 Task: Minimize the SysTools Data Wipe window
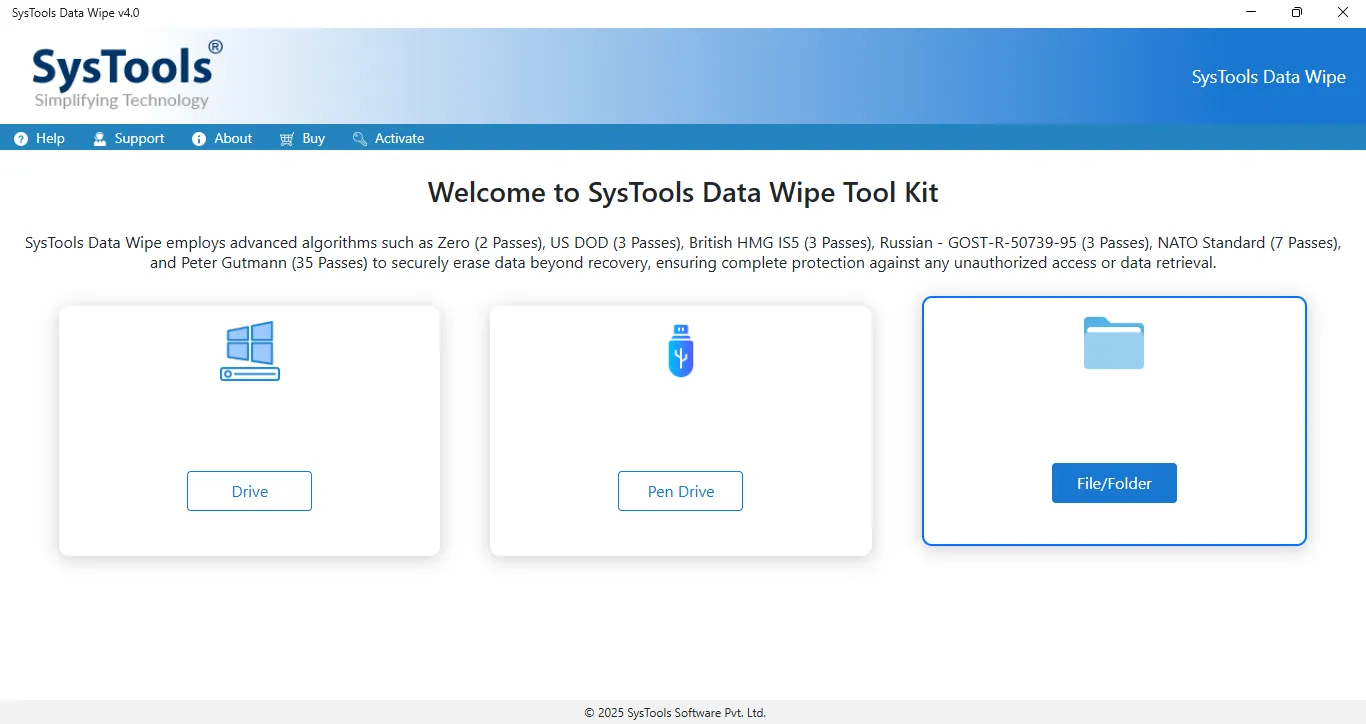point(1251,12)
